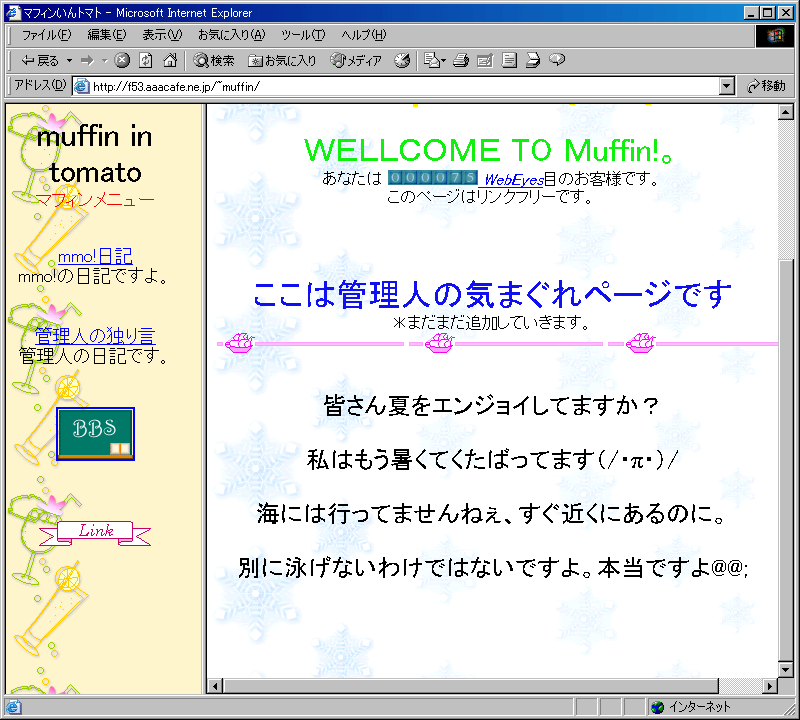Click the Link ribbon banner
The image size is (800, 720).
click(95, 533)
